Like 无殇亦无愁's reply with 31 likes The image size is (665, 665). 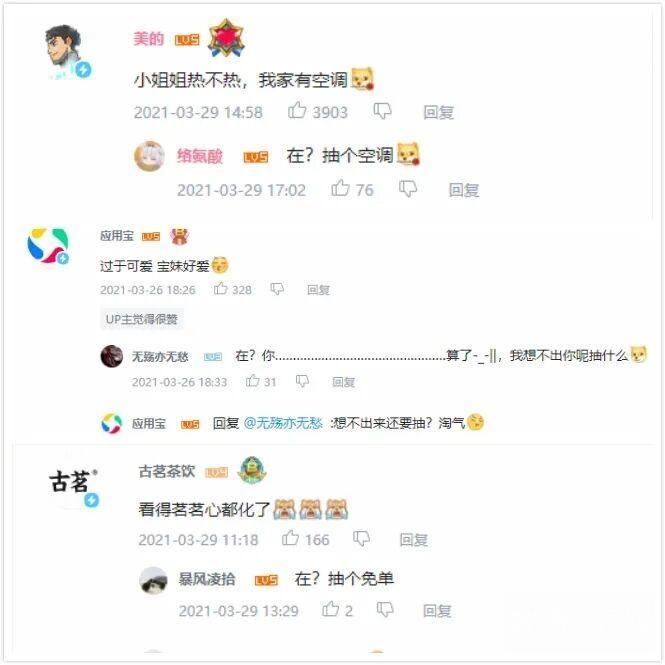252,381
